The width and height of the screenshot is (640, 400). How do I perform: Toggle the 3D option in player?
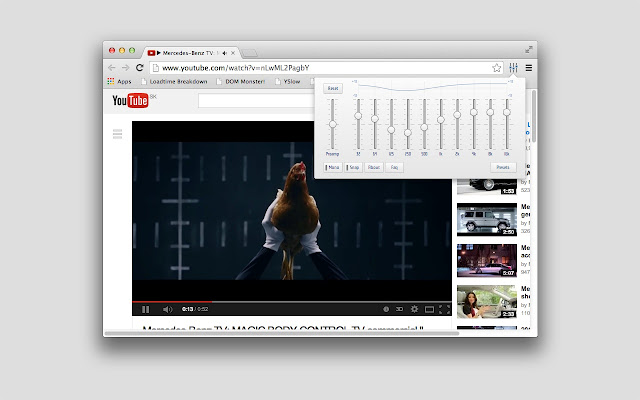point(399,309)
